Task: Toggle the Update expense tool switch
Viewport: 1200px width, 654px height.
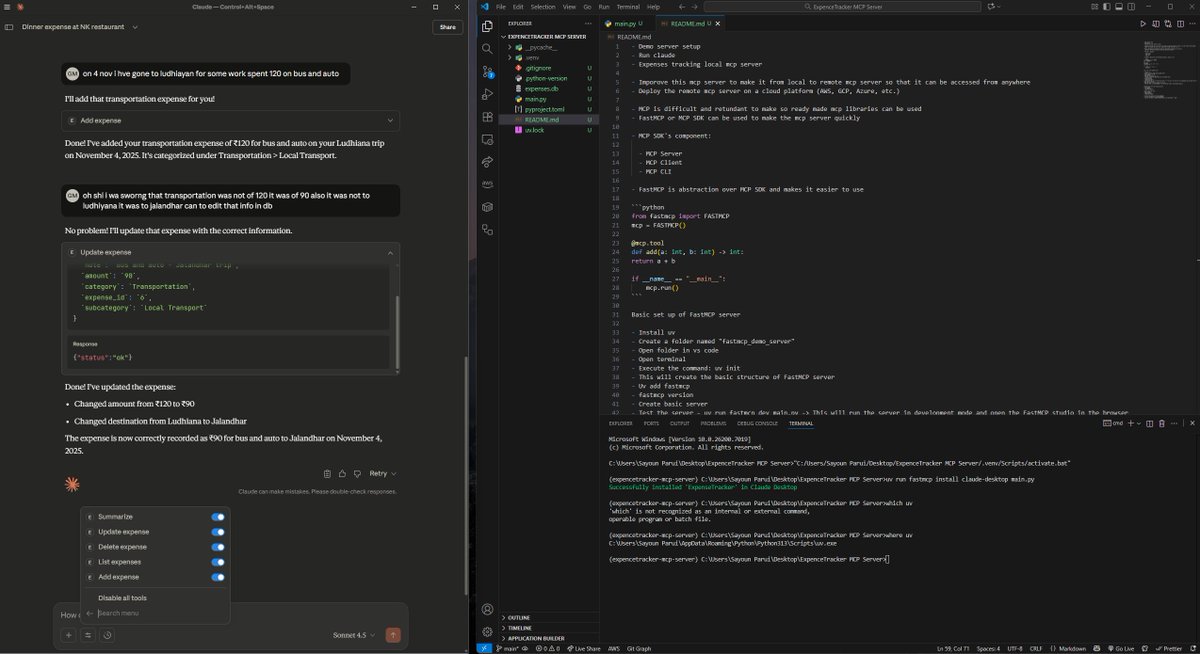Action: tap(218, 532)
